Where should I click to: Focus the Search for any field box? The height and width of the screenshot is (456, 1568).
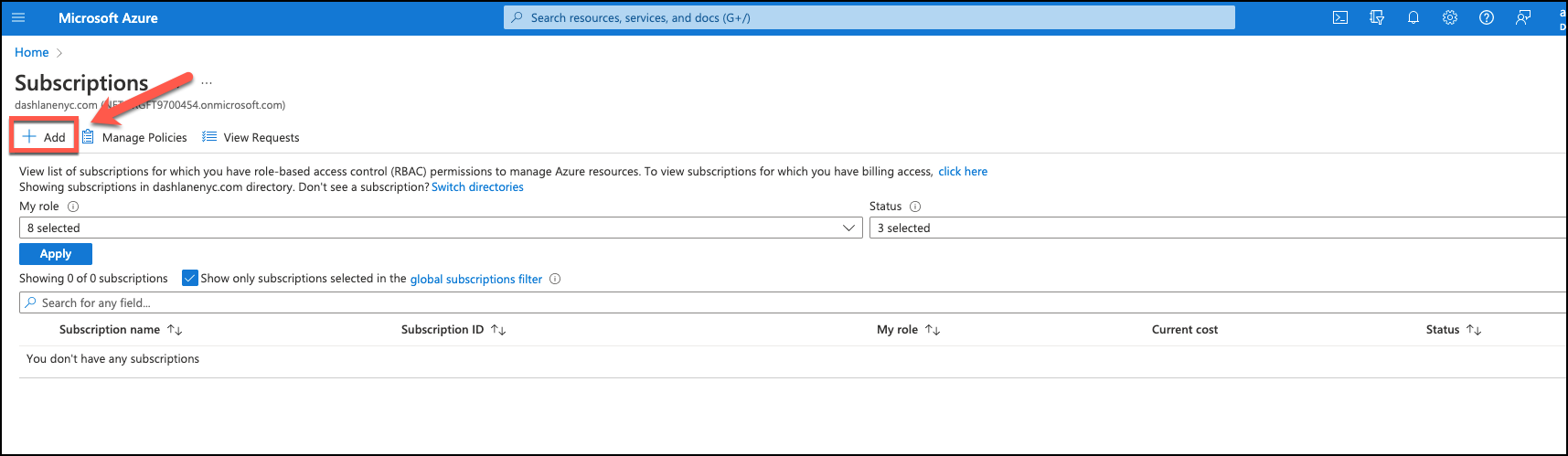pyautogui.click(x=794, y=302)
